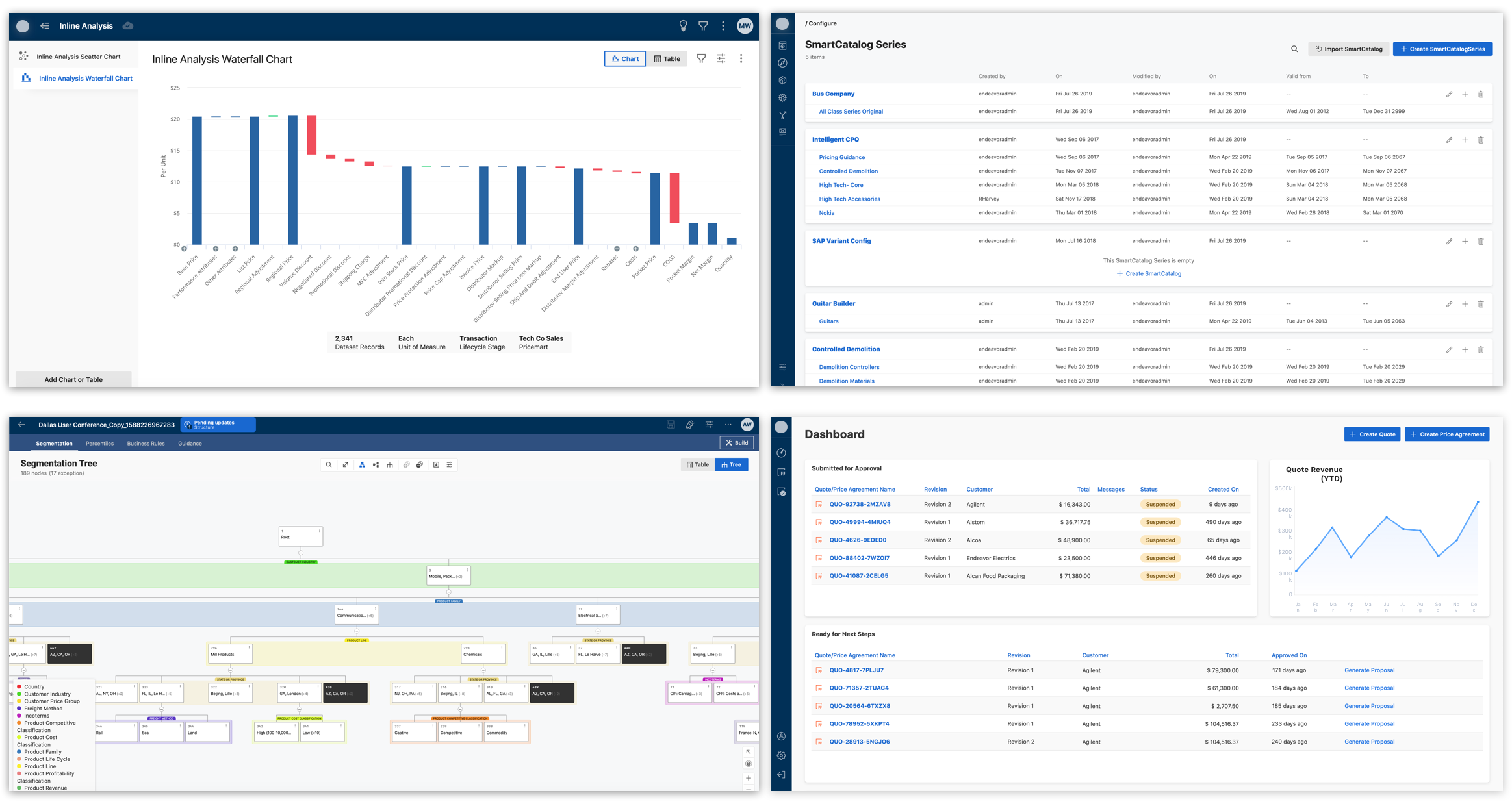Expand the Base Price plus marker on chart
Image resolution: width=1512 pixels, height=804 pixels.
185,249
